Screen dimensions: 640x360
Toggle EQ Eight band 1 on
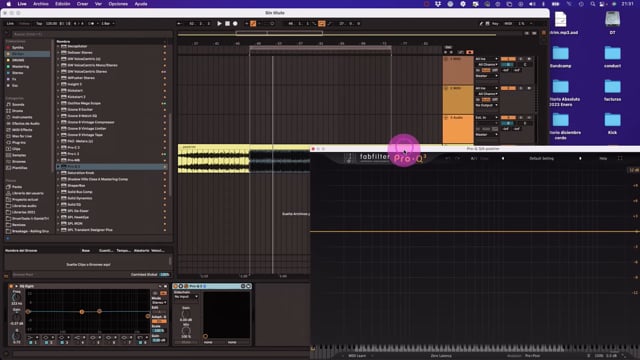pyautogui.click(x=31, y=342)
